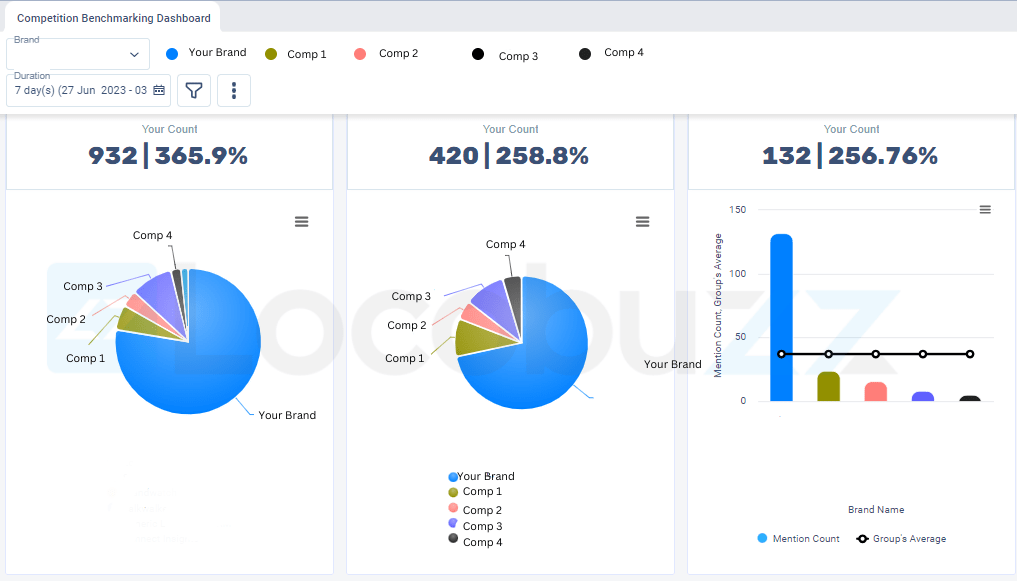Open the Duration date range field
1017x581 pixels.
coord(88,90)
